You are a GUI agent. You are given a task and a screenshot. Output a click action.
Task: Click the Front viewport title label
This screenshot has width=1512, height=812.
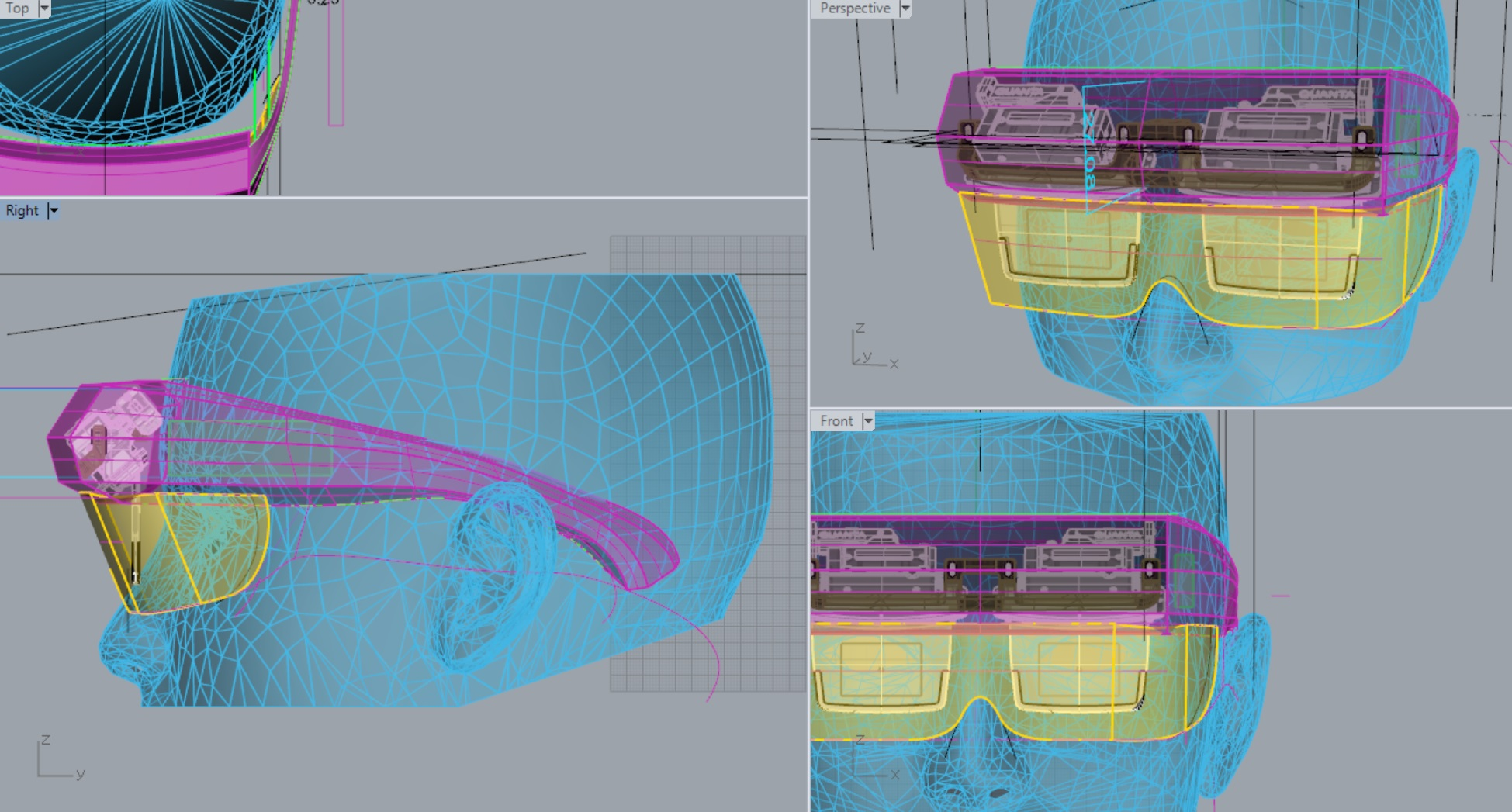coord(836,421)
